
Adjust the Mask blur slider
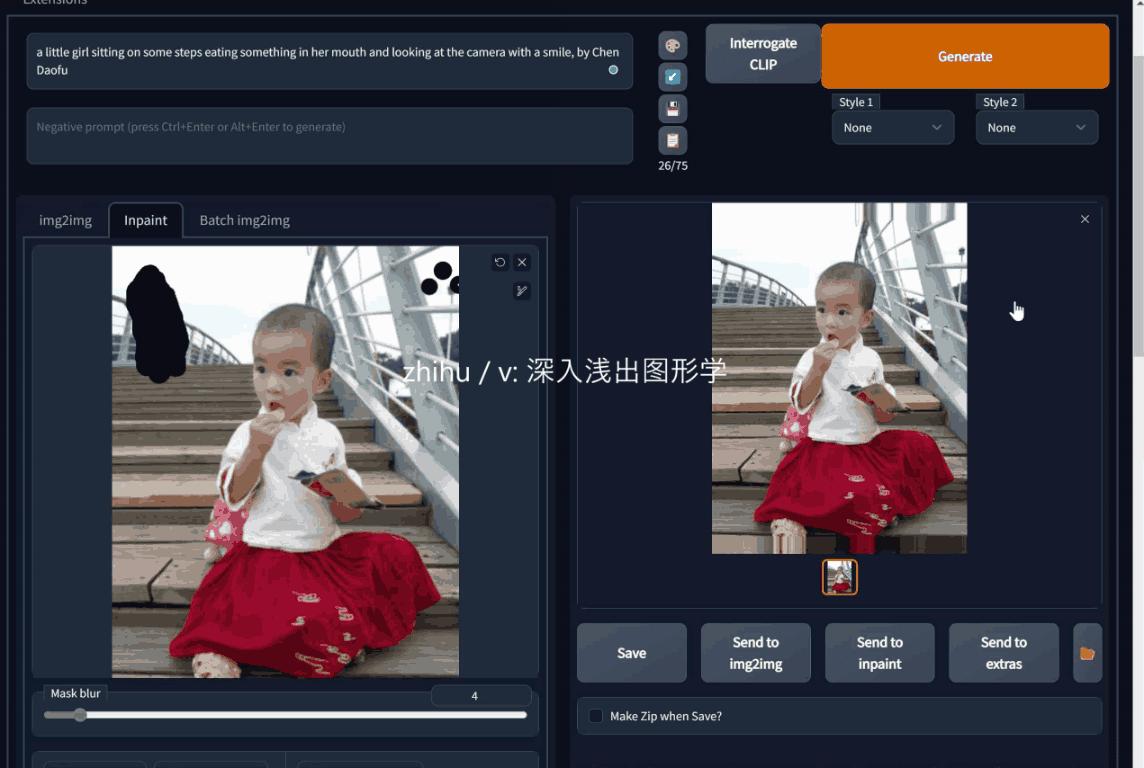tap(80, 715)
